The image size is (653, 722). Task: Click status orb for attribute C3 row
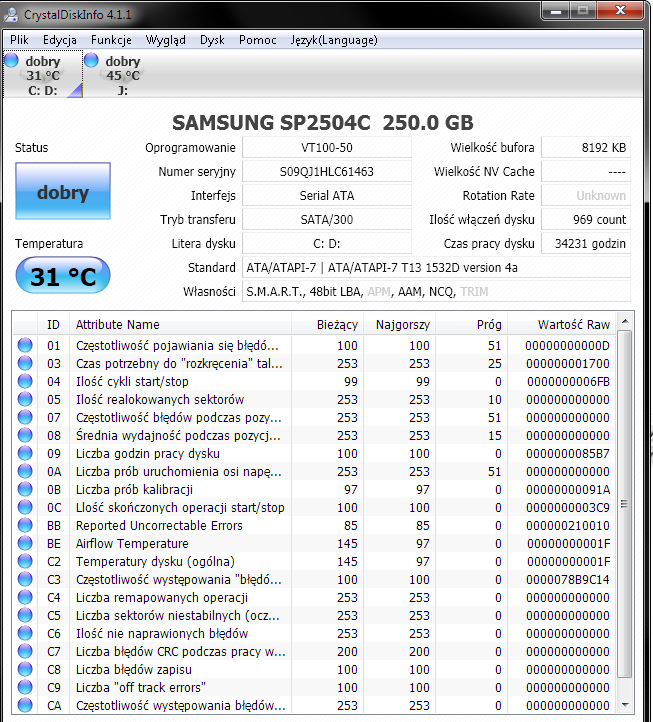point(25,579)
